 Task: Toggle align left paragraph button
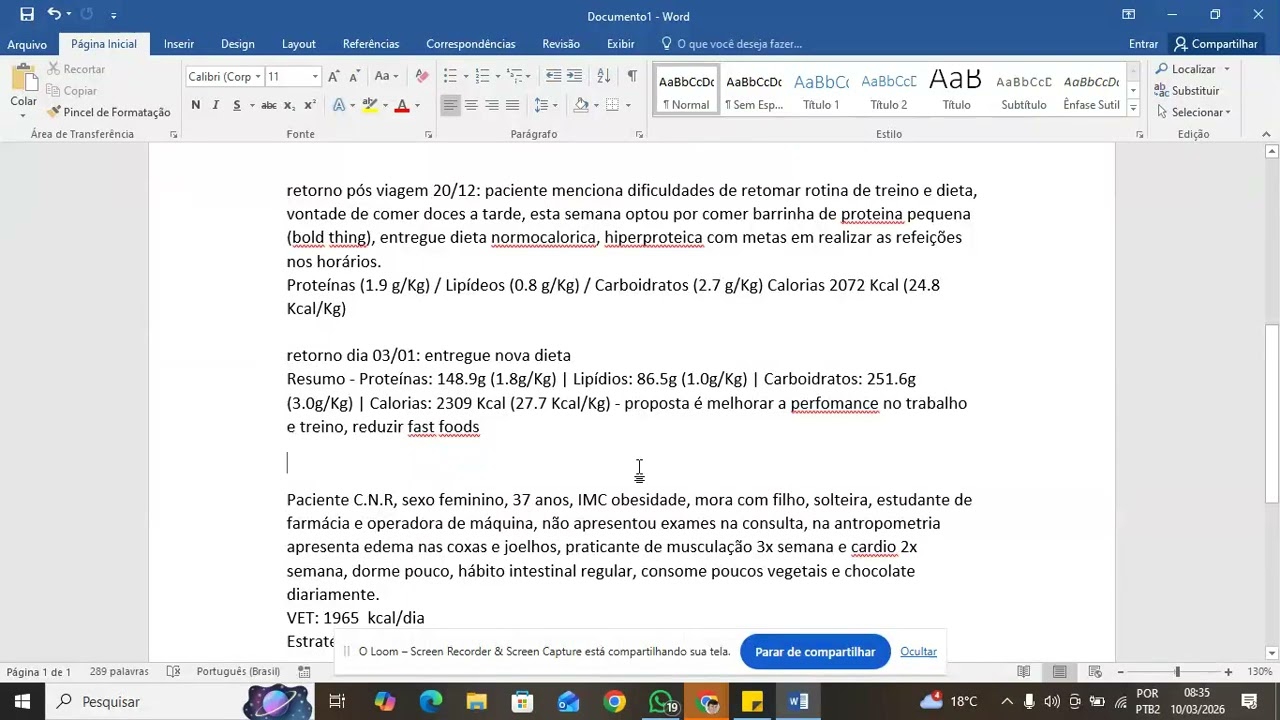(x=451, y=105)
